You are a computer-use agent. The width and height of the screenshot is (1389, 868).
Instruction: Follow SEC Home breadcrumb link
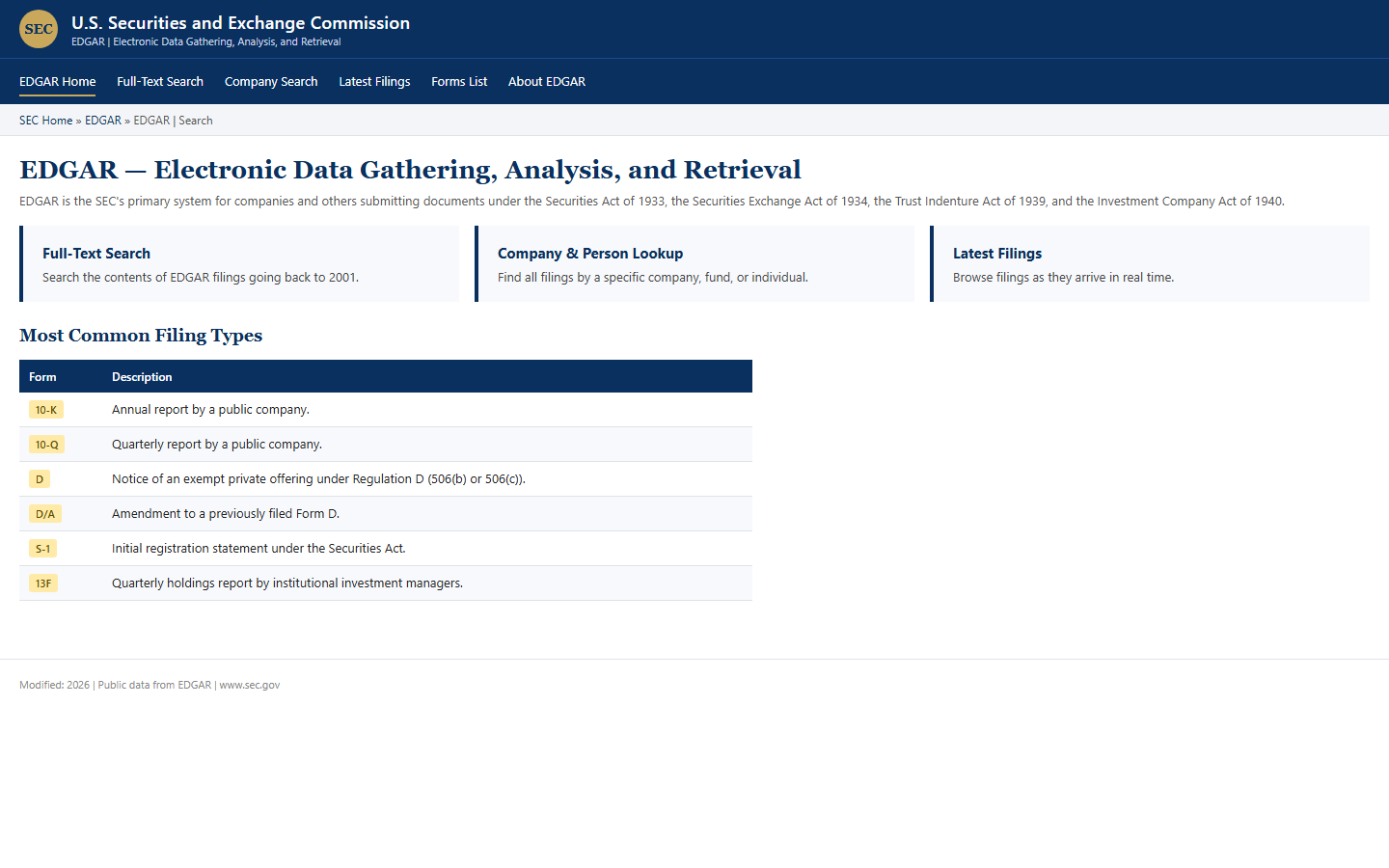(x=45, y=121)
